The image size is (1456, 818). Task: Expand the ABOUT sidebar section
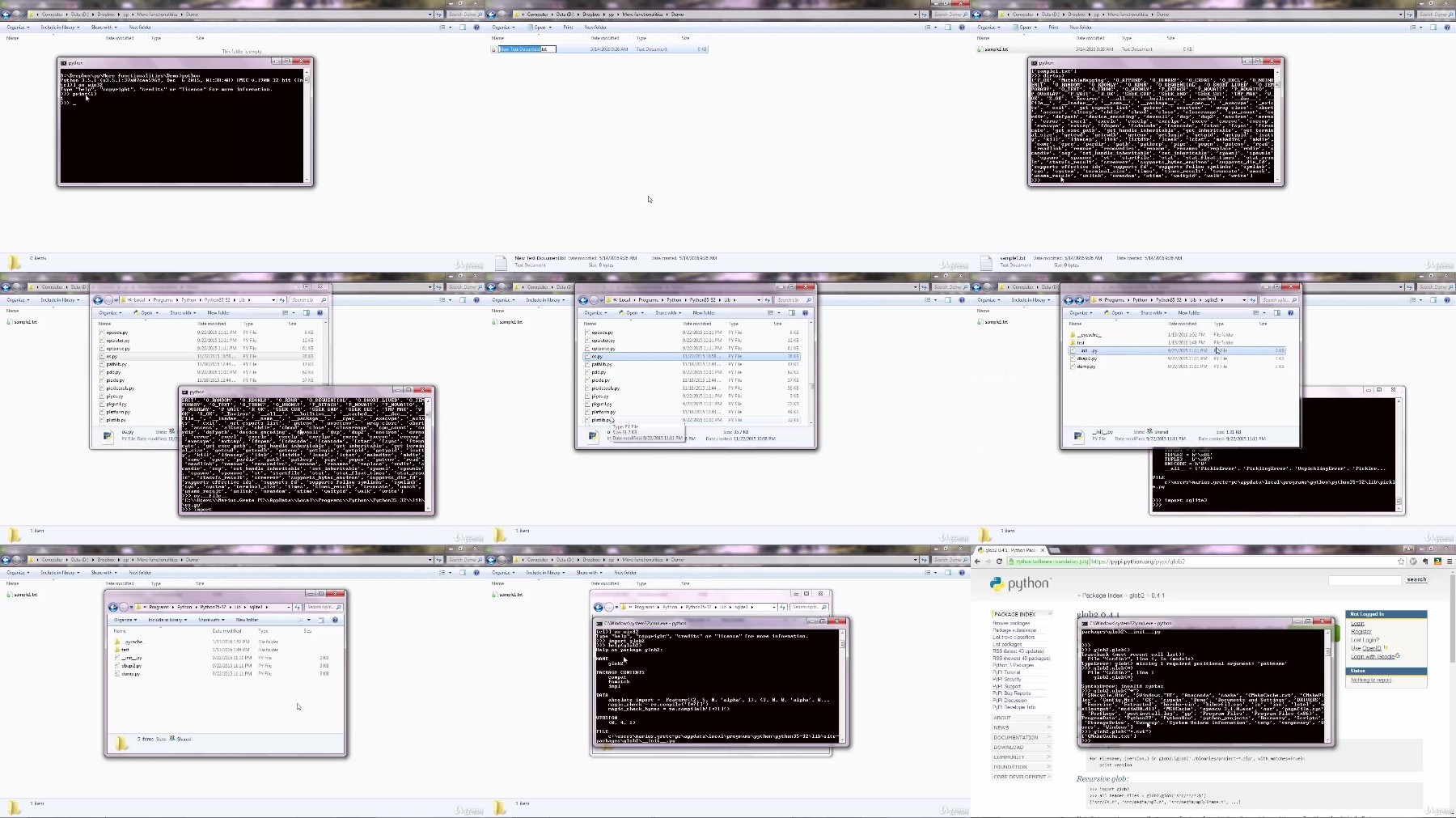tap(1022, 718)
